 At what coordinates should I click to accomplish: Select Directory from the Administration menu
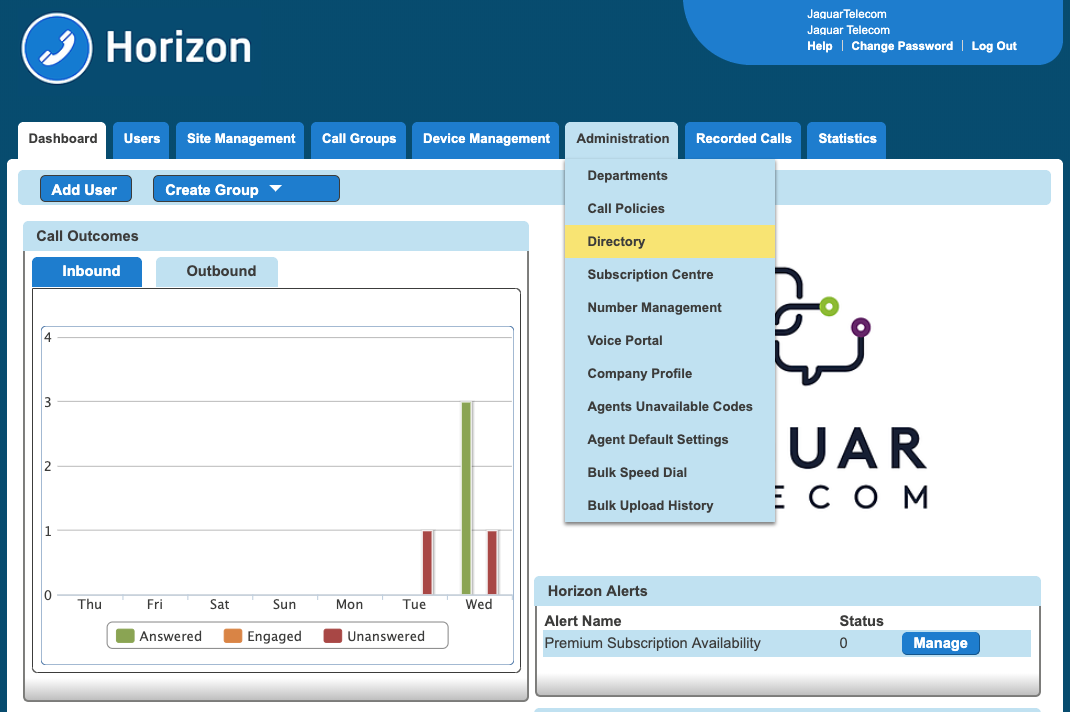[616, 242]
